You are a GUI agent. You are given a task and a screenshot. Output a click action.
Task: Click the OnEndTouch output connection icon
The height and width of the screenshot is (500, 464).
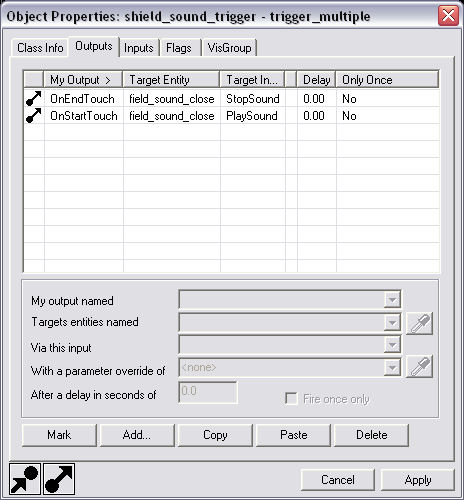[x=33, y=99]
